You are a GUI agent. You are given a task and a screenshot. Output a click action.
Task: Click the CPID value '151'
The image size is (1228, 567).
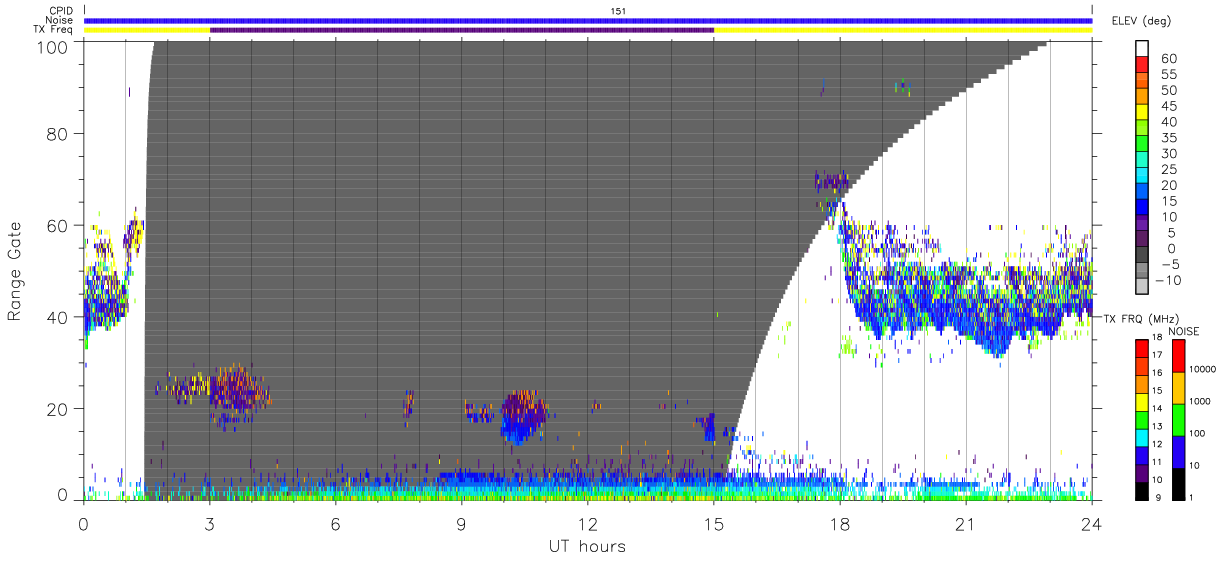click(618, 11)
